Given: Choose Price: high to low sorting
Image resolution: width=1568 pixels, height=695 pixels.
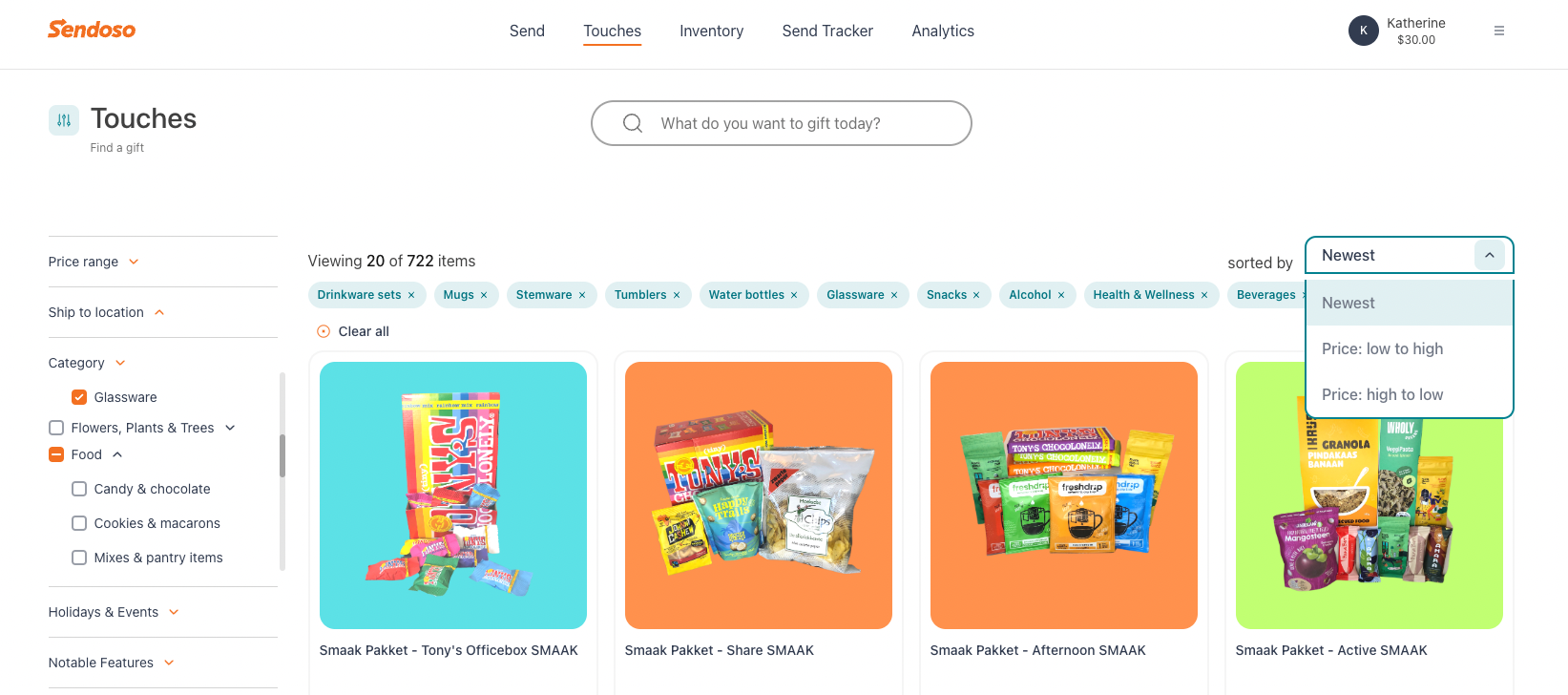Looking at the screenshot, I should [x=1410, y=394].
